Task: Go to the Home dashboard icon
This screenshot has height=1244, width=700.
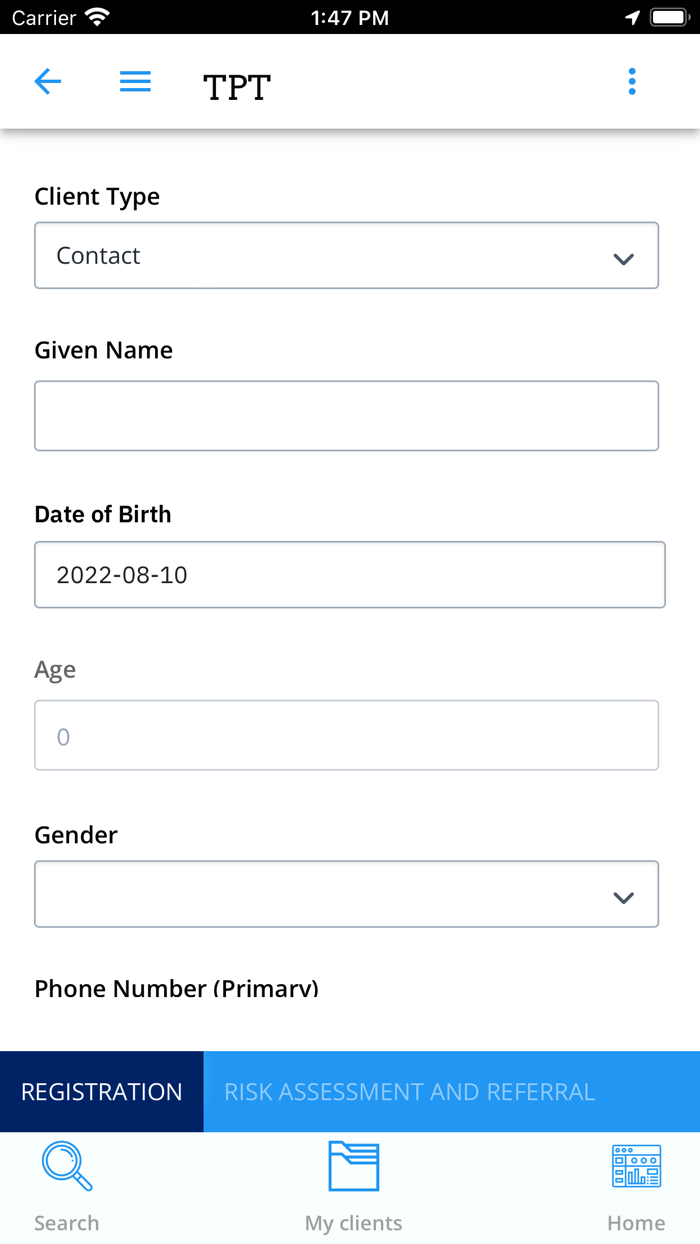Action: pyautogui.click(x=636, y=1167)
